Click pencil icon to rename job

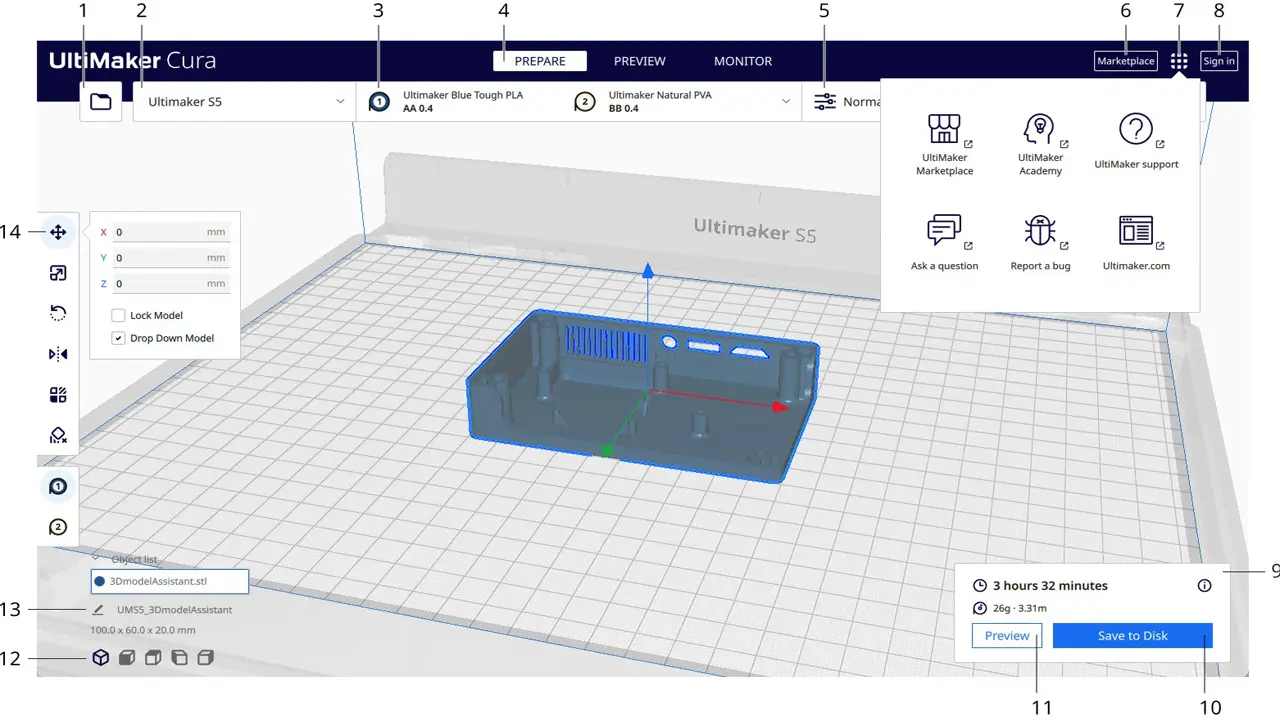coord(98,609)
